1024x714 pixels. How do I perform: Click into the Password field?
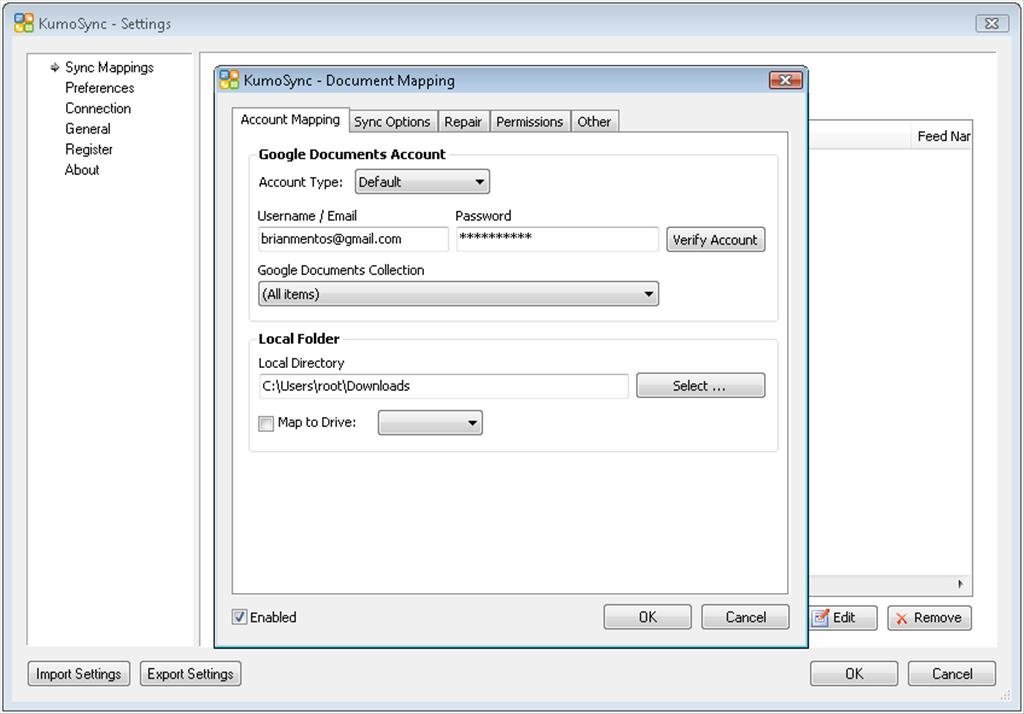557,239
